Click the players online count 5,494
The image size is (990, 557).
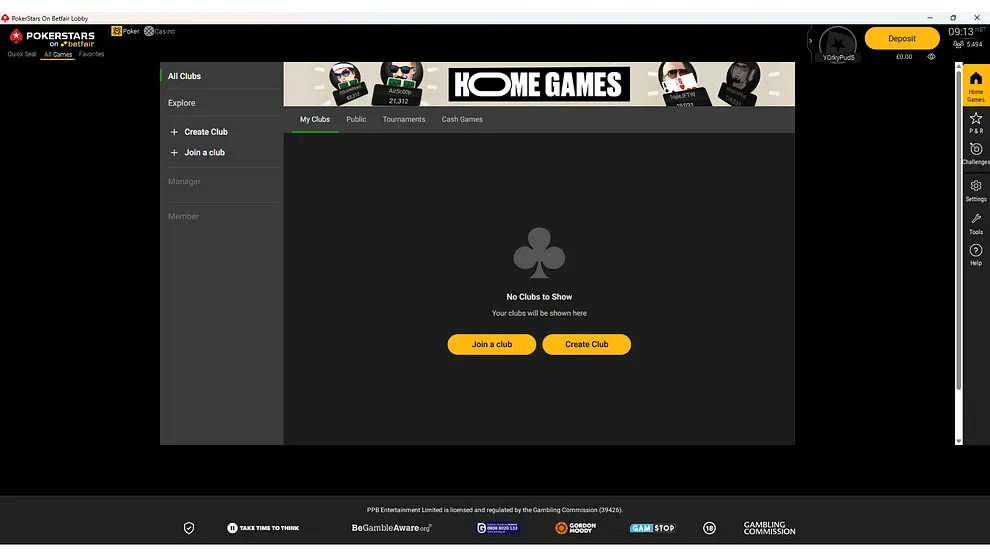(x=968, y=44)
